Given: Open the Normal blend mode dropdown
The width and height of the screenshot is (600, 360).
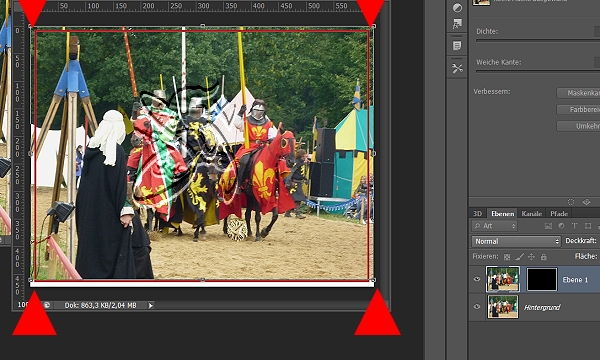Looking at the screenshot, I should coord(516,241).
